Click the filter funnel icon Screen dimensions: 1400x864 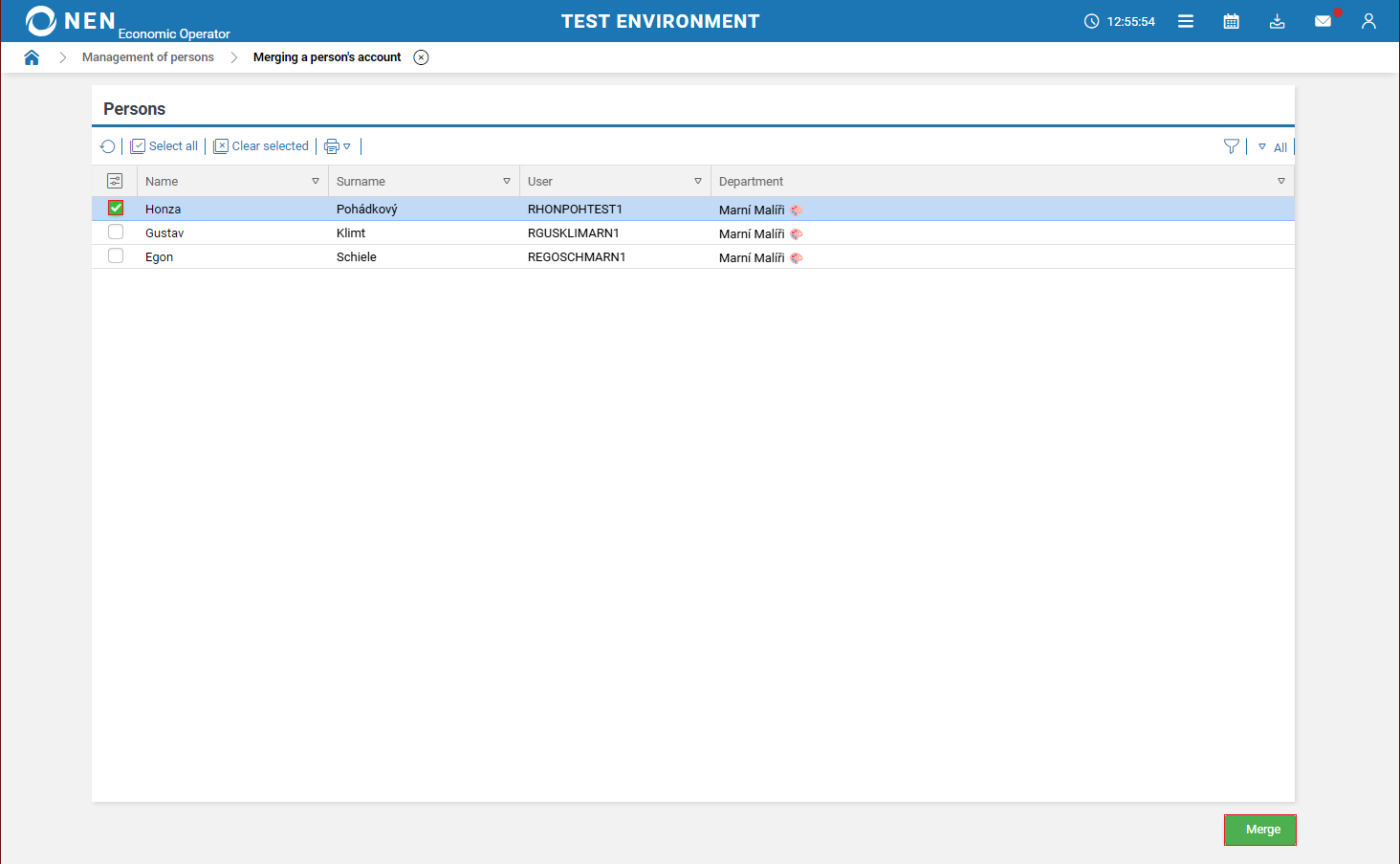click(x=1231, y=146)
